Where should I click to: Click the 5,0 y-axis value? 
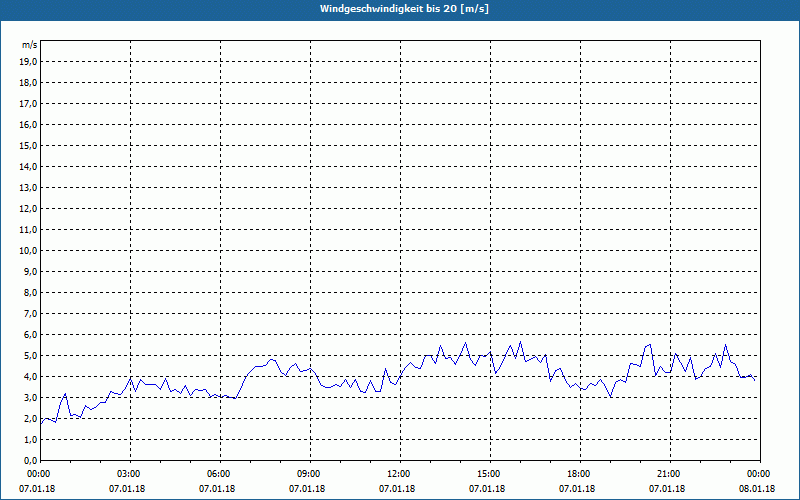pyautogui.click(x=31, y=356)
